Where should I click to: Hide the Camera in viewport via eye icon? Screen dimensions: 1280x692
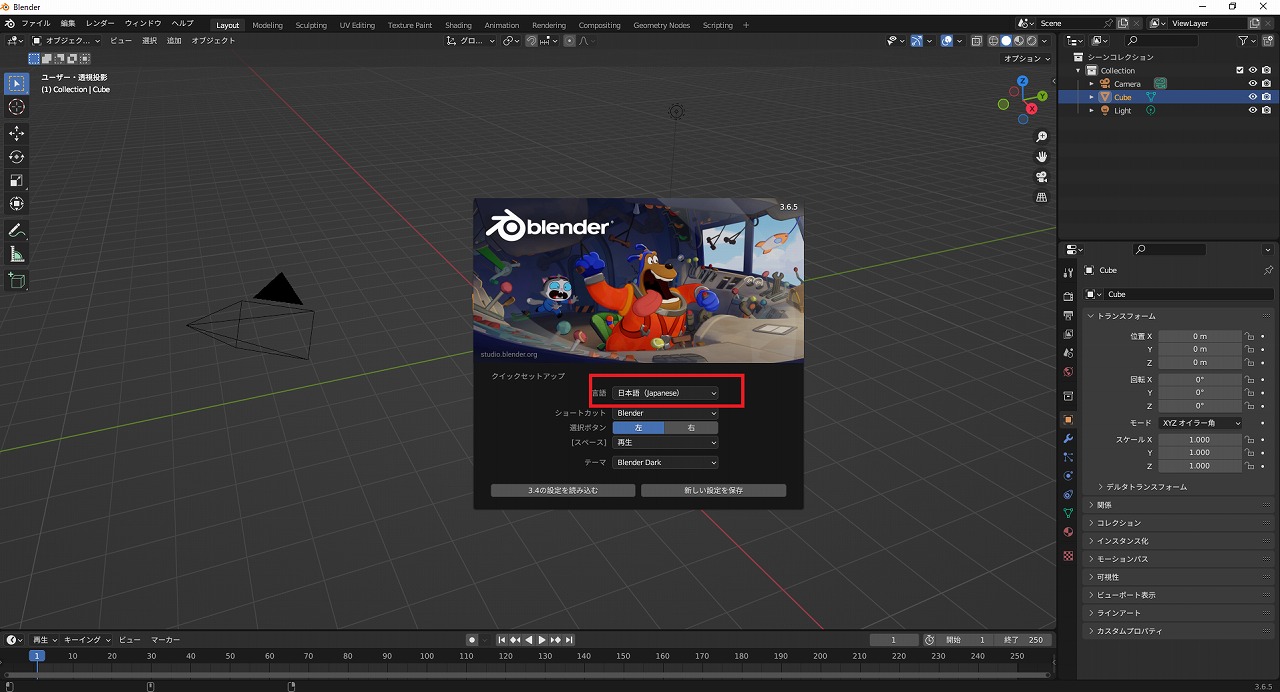tap(1252, 84)
